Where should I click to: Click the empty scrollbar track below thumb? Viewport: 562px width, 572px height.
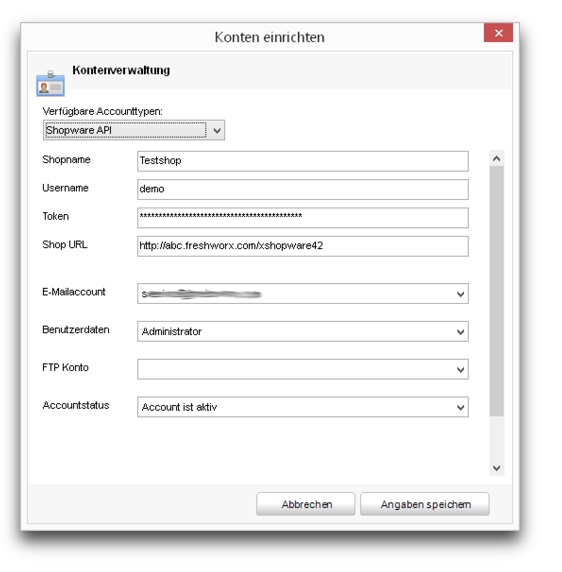(496, 438)
